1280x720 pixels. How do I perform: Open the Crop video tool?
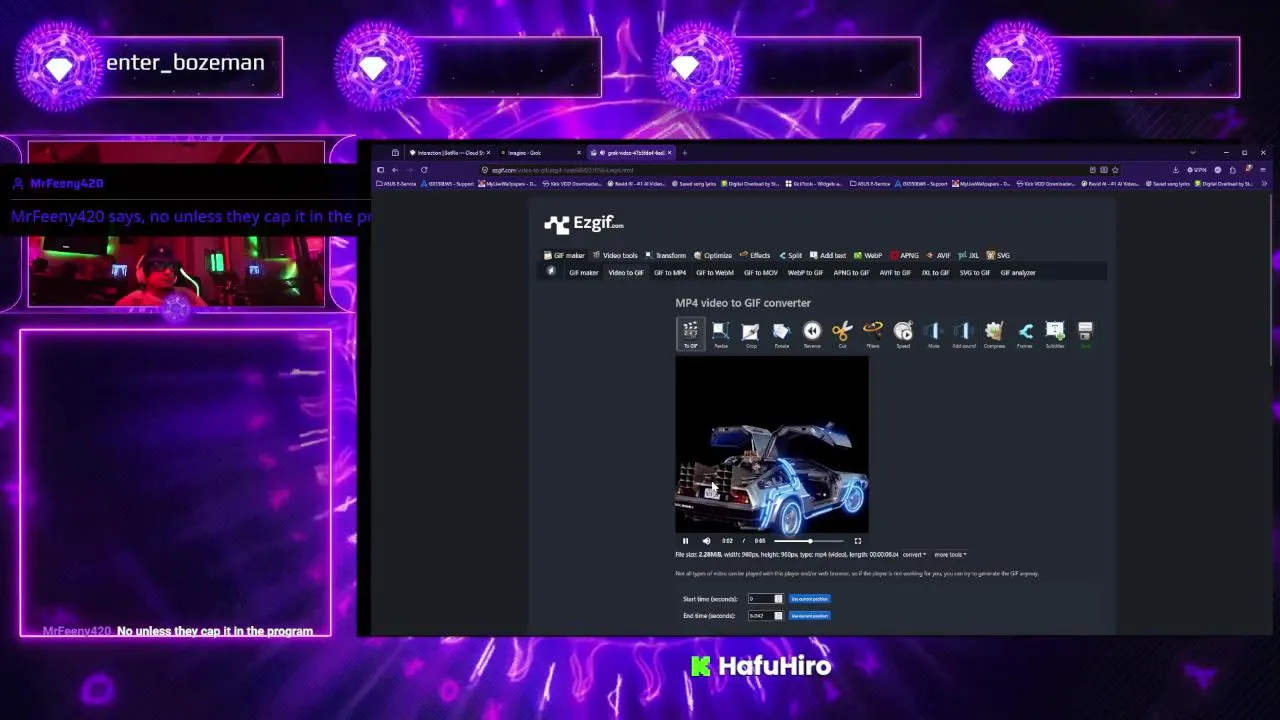click(751, 334)
